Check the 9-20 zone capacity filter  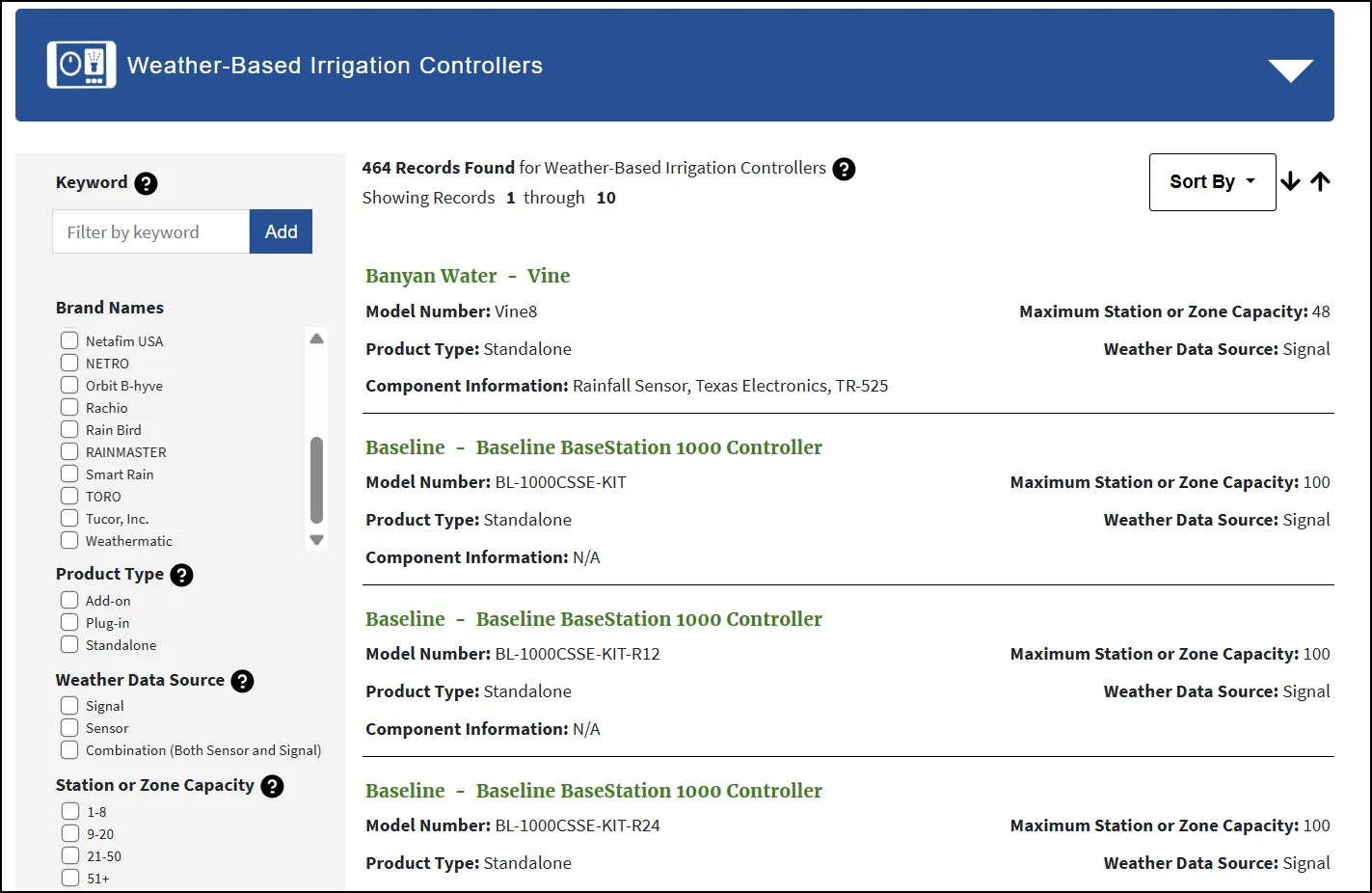(x=69, y=833)
